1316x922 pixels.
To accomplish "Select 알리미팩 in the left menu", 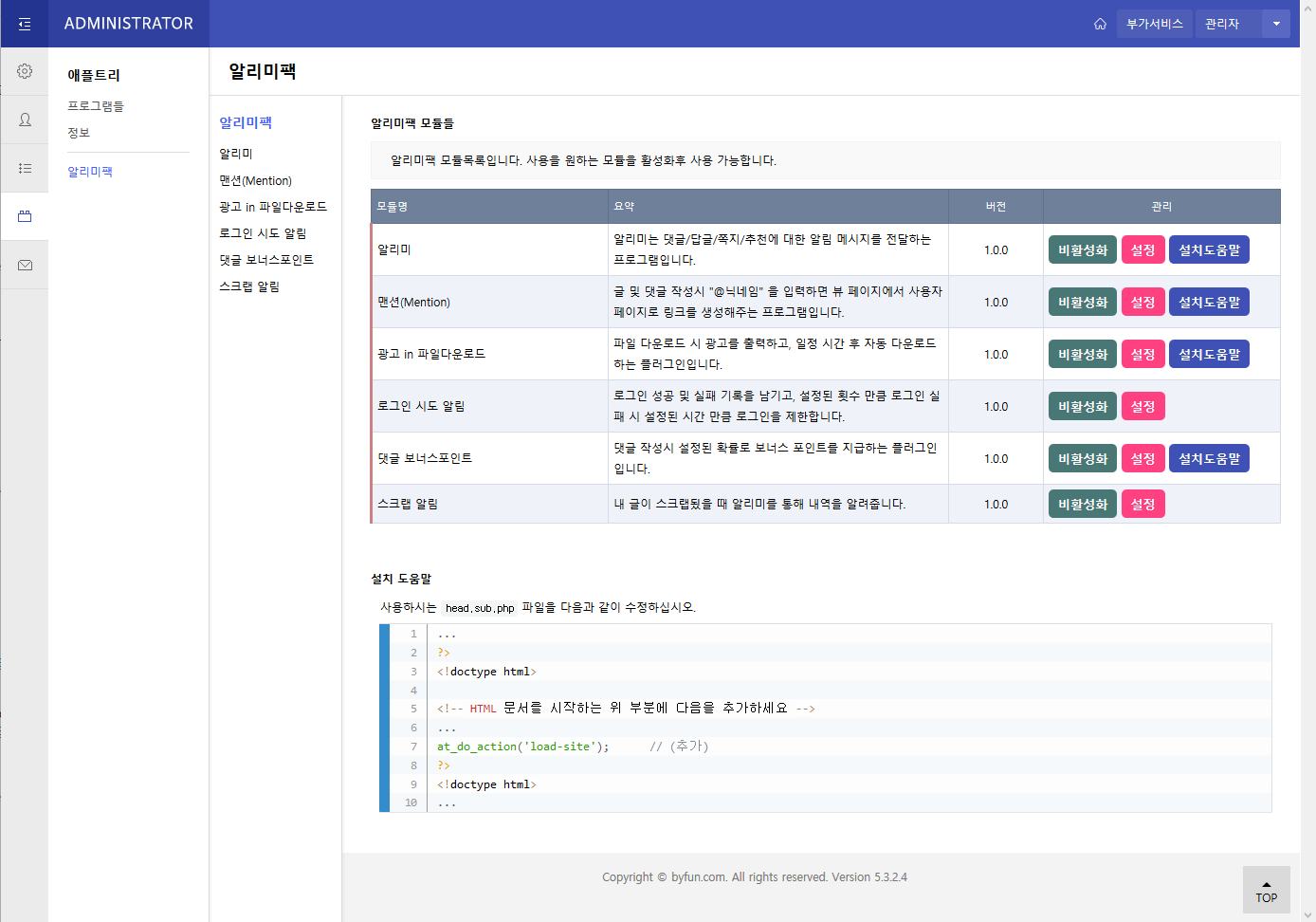I will (90, 172).
